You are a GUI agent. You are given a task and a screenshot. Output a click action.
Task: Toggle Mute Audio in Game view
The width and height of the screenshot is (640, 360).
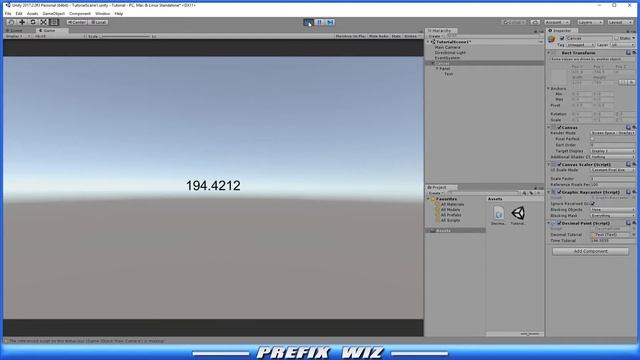coord(378,36)
